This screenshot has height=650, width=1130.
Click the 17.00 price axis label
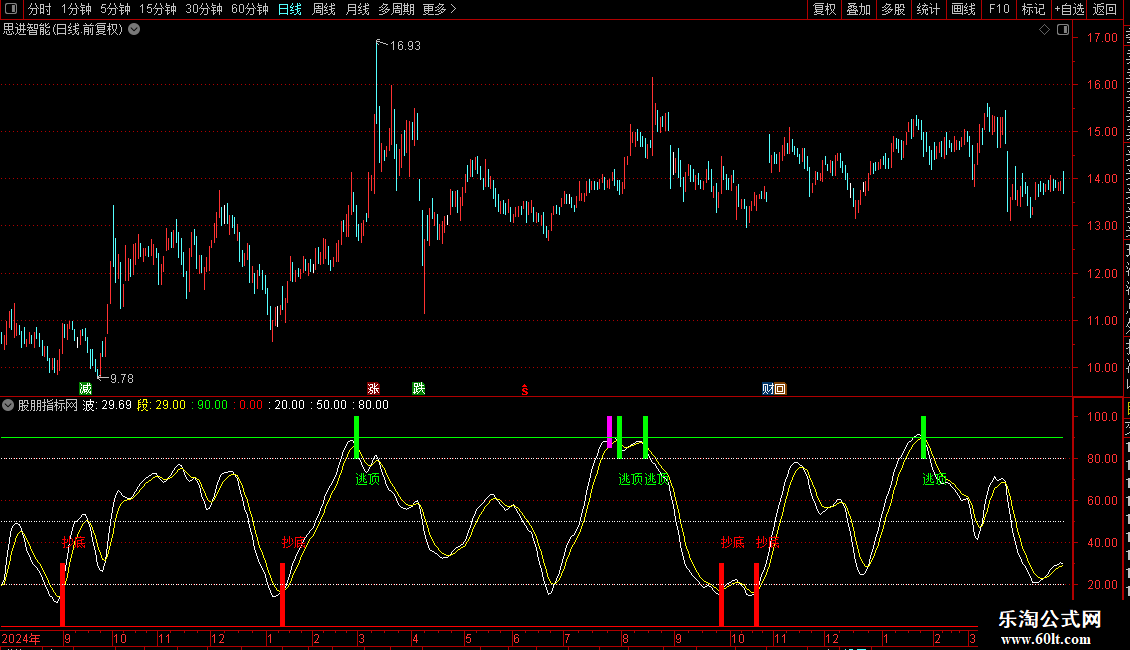1102,37
